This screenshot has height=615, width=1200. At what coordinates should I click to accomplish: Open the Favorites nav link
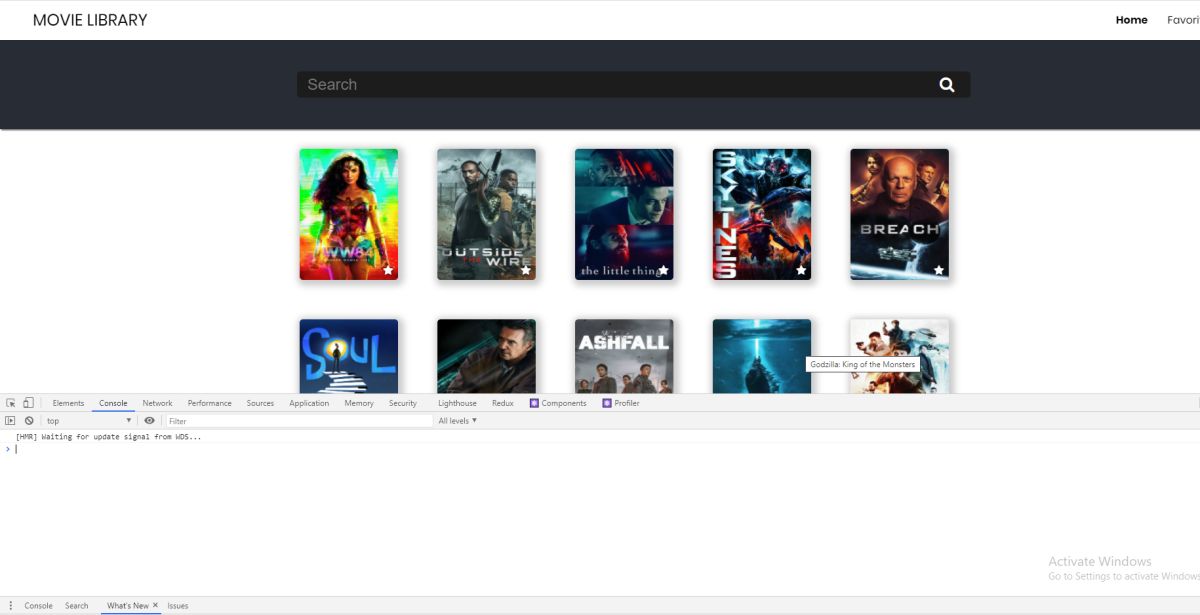(1183, 20)
